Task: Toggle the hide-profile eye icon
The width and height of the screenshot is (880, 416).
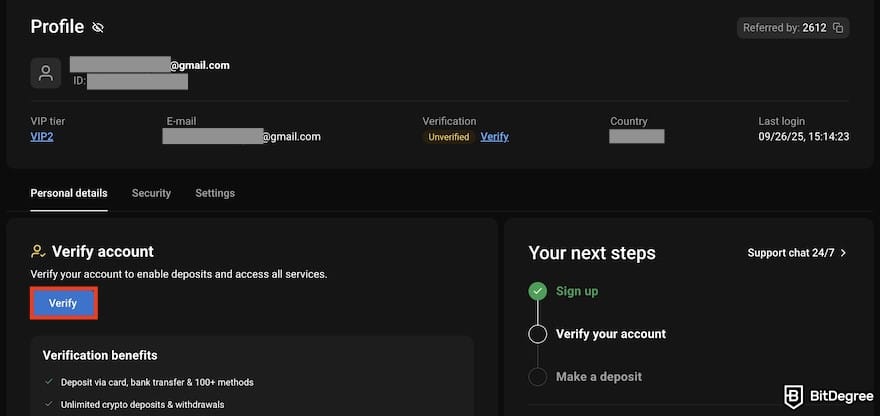Action: point(98,27)
